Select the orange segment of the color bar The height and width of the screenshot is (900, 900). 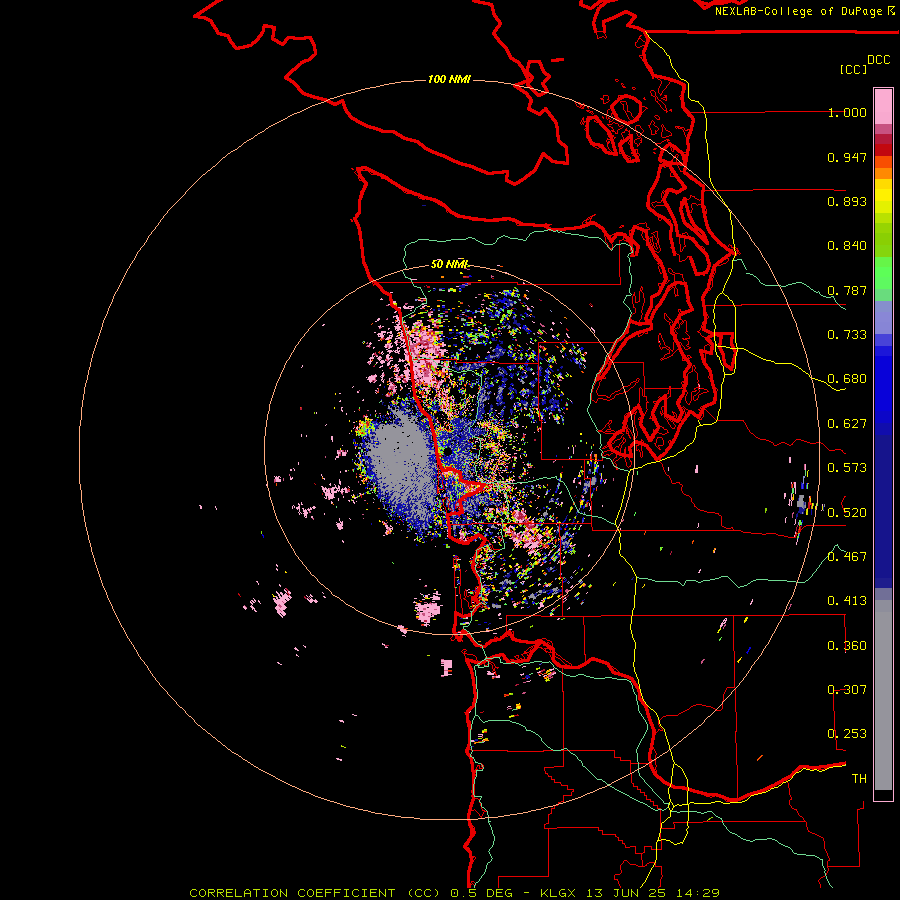click(x=883, y=167)
